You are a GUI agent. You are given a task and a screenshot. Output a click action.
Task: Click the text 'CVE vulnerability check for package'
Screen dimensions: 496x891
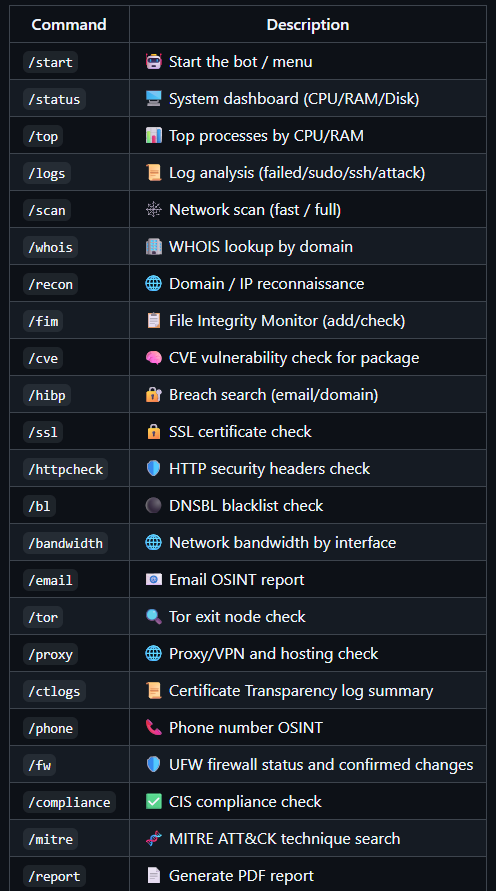294,358
